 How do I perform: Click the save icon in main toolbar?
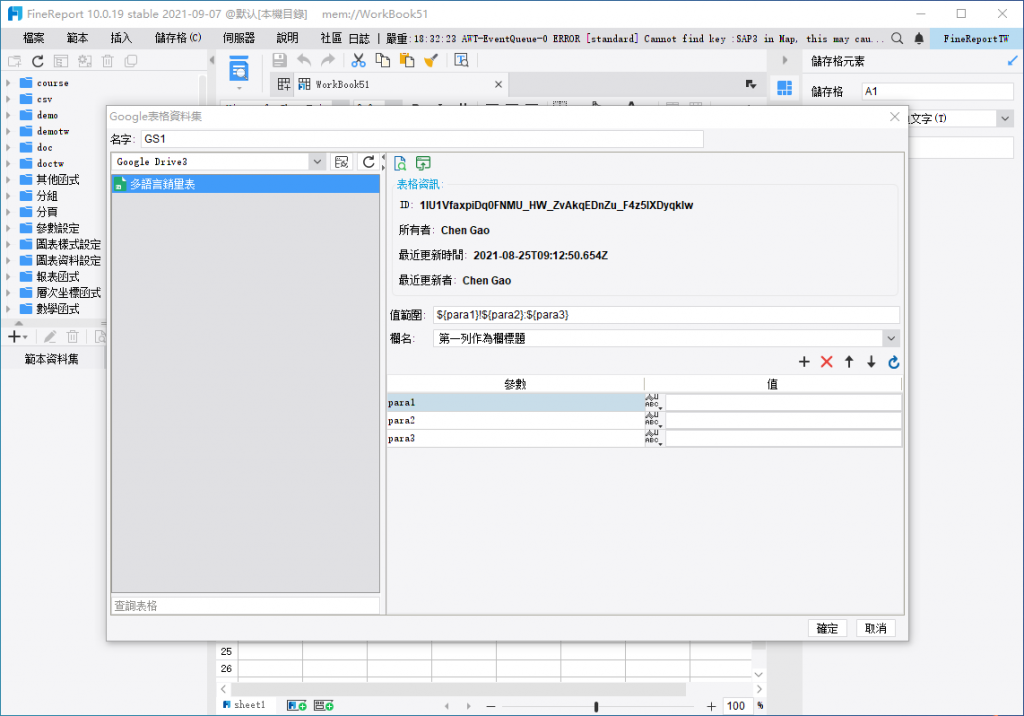click(280, 61)
